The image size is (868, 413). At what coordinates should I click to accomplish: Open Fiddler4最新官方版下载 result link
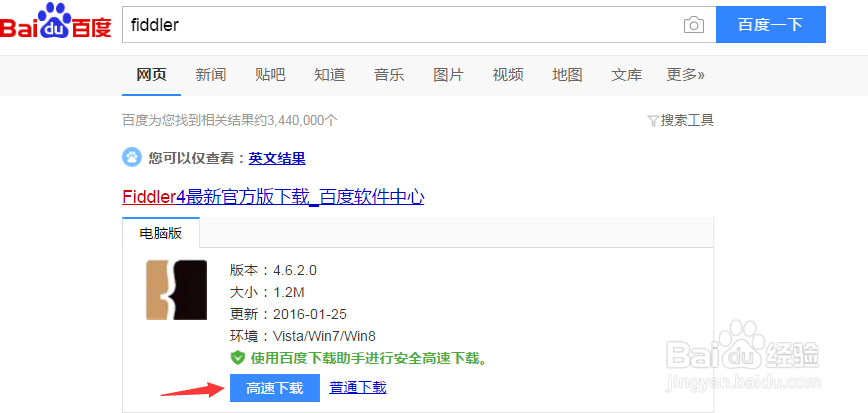point(273,197)
